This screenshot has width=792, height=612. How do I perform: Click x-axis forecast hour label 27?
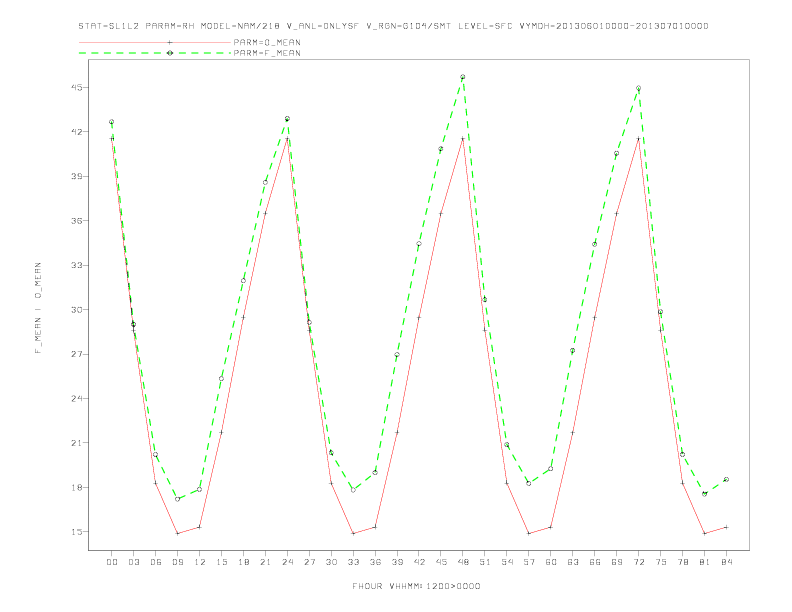tap(309, 562)
